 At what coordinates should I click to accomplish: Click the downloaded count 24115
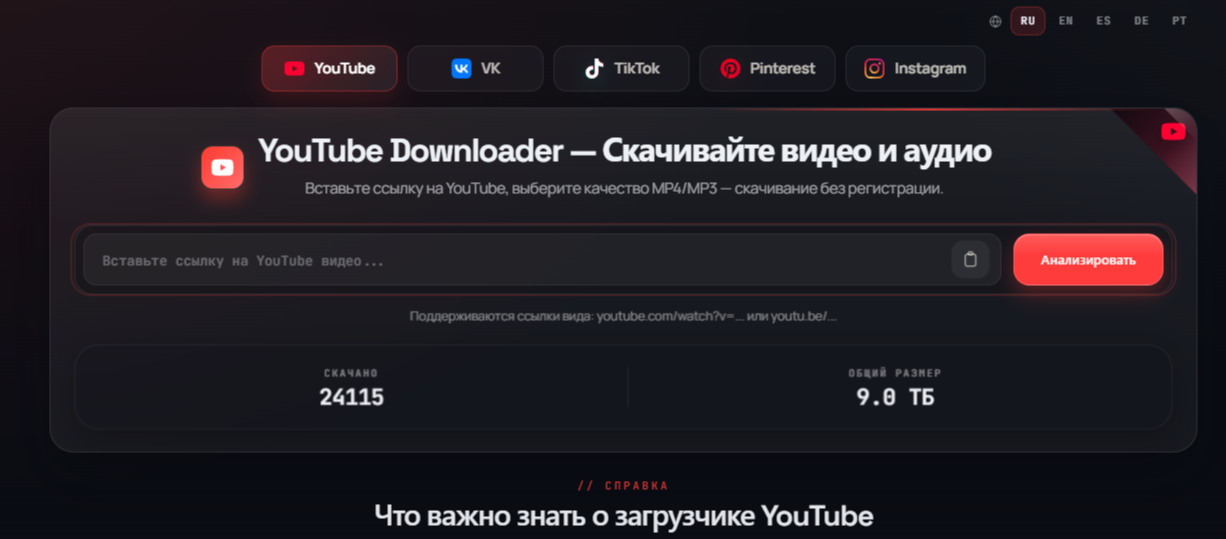pos(351,397)
